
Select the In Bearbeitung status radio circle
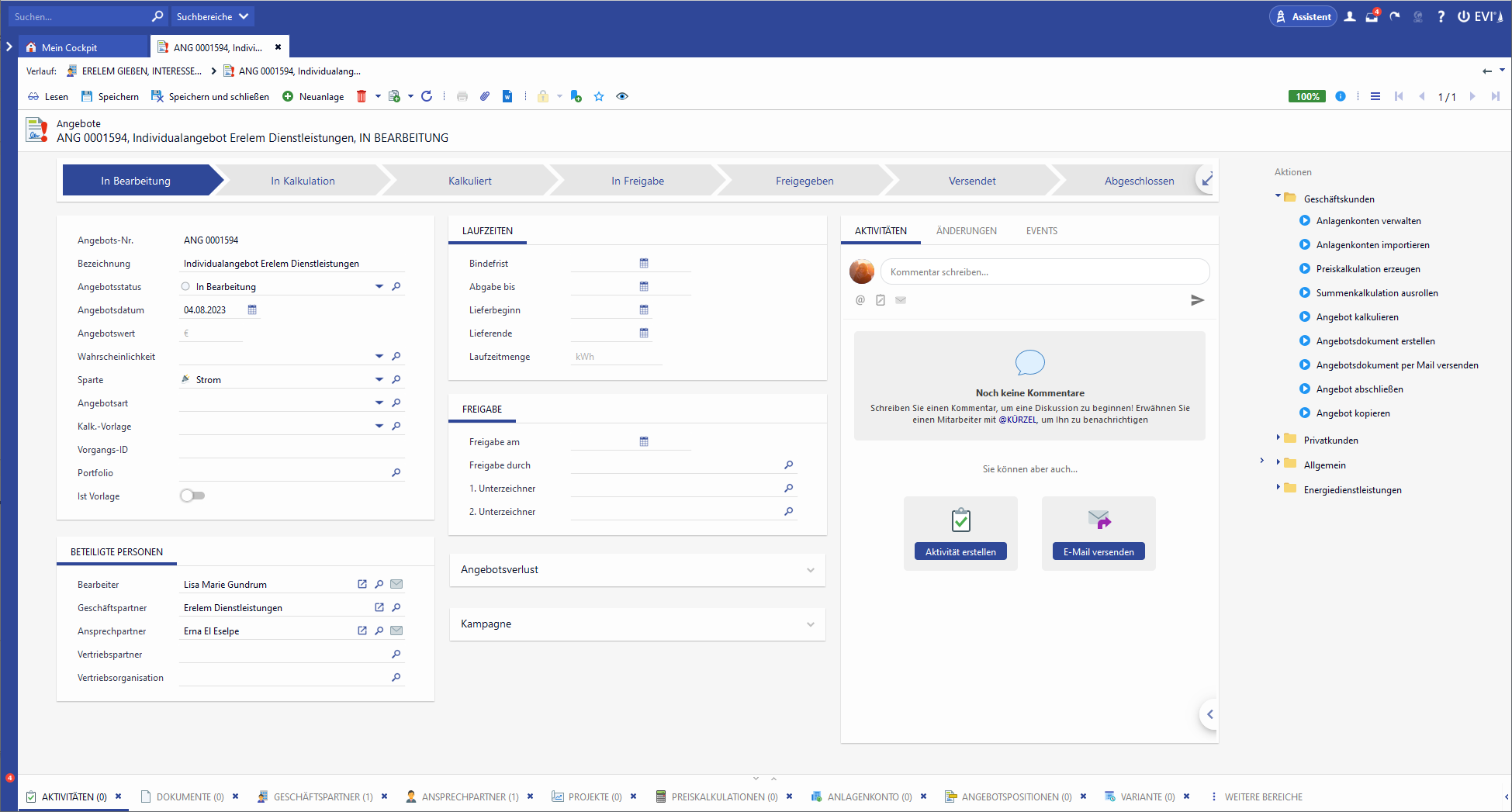pyautogui.click(x=185, y=287)
